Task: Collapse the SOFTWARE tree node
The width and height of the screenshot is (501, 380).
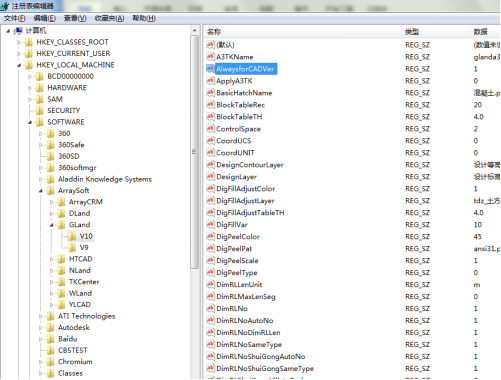Action: (30, 122)
